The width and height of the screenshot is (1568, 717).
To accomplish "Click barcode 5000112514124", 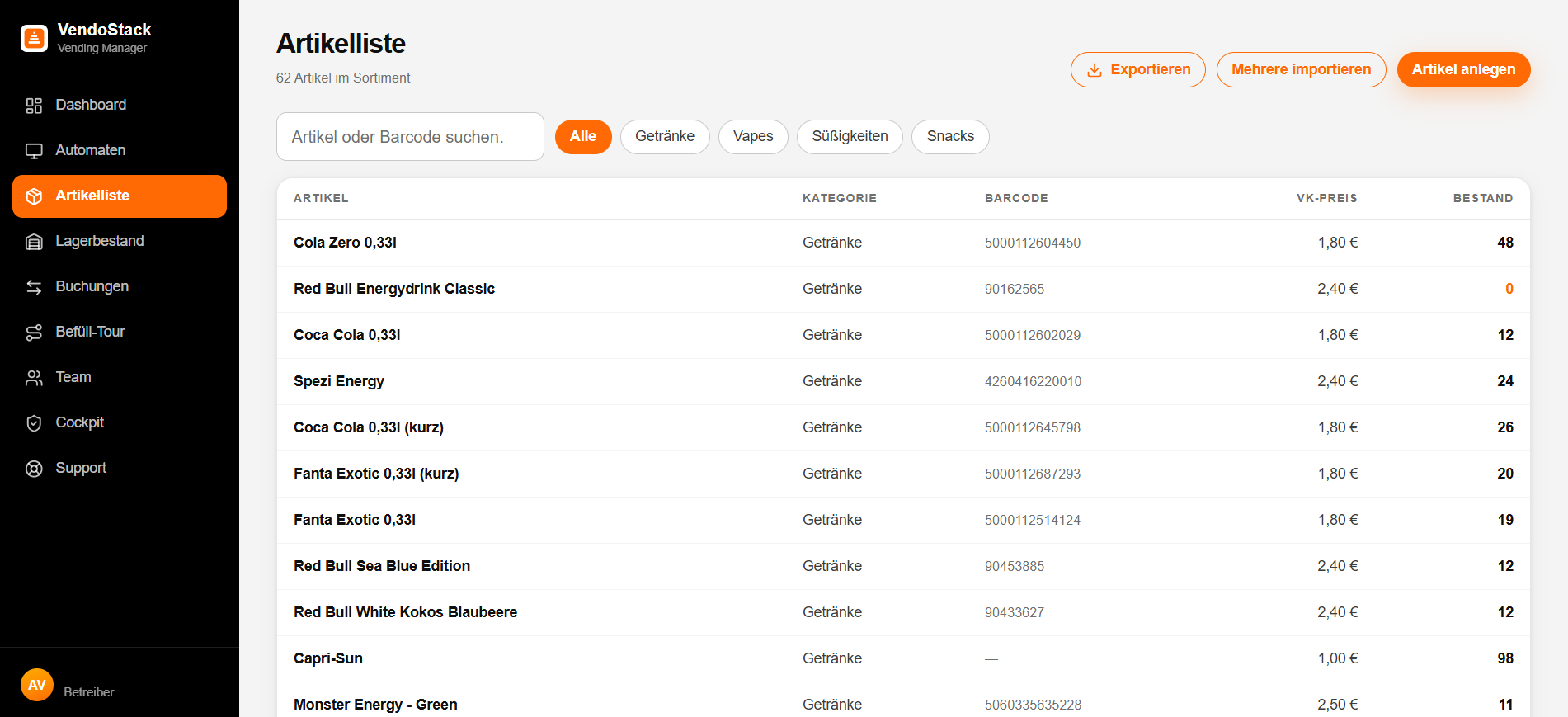I will coord(1033,521).
